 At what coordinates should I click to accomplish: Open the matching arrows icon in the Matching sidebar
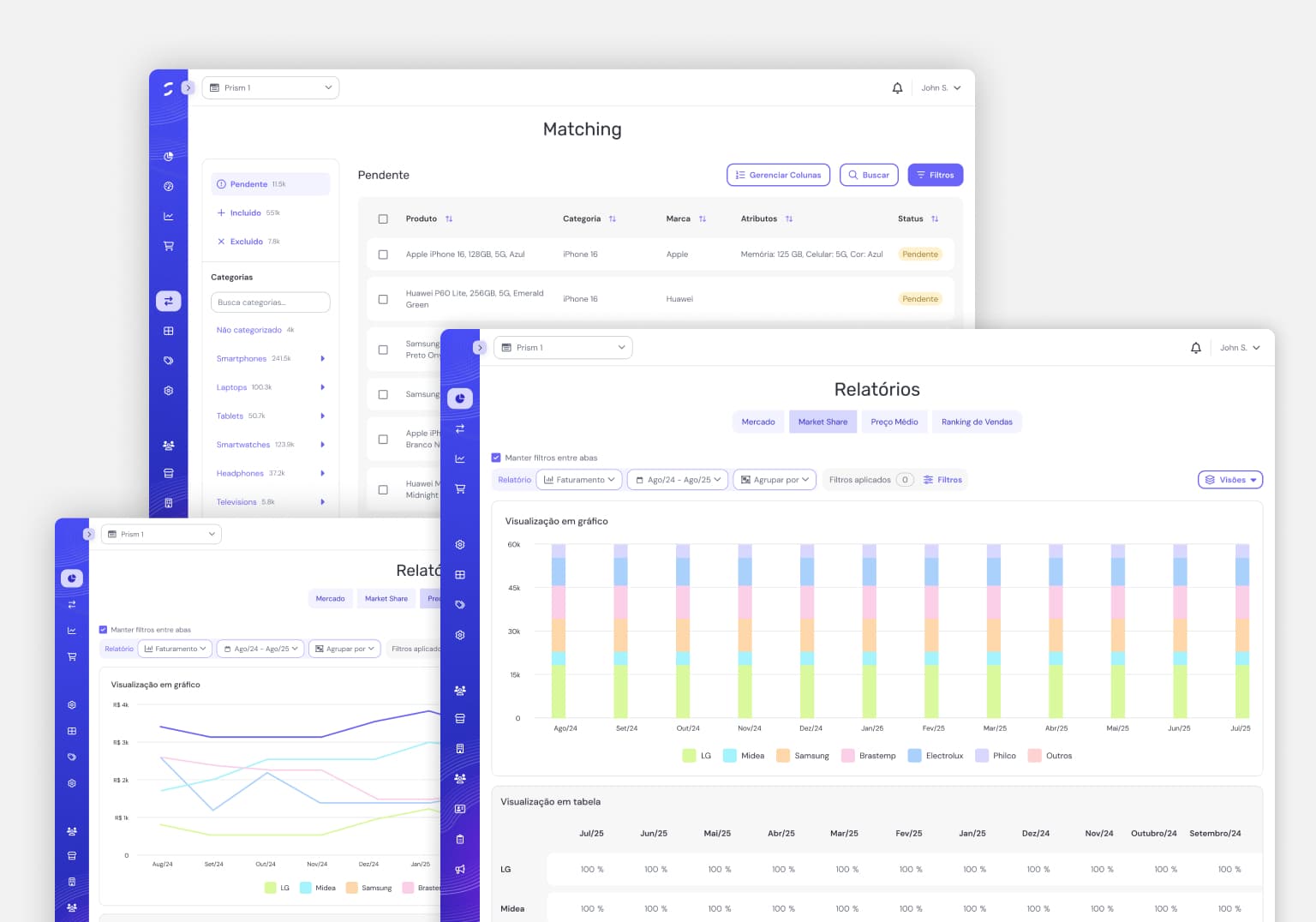(169, 301)
